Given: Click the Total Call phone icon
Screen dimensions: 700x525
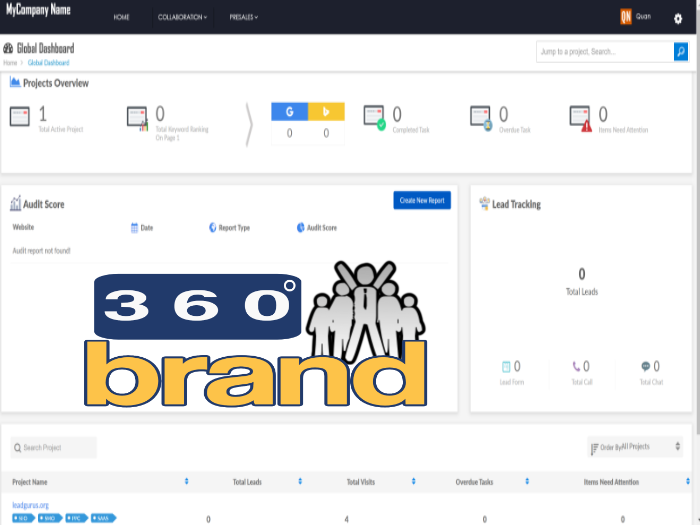Looking at the screenshot, I should pyautogui.click(x=576, y=367).
